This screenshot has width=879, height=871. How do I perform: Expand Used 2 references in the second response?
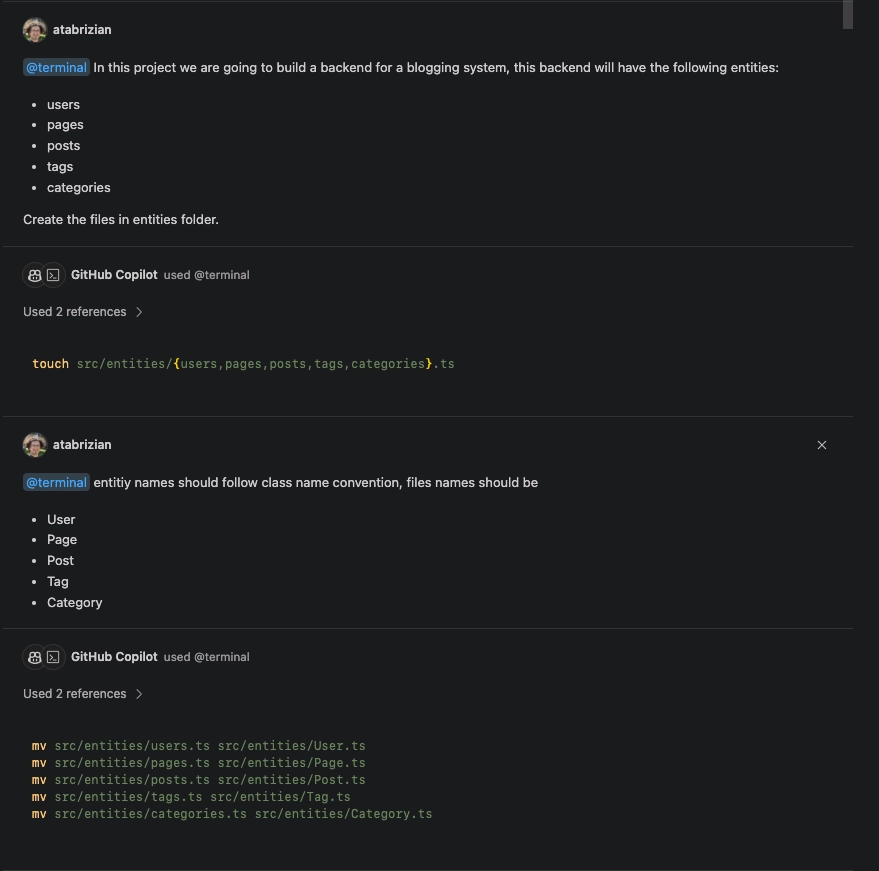[x=74, y=693]
